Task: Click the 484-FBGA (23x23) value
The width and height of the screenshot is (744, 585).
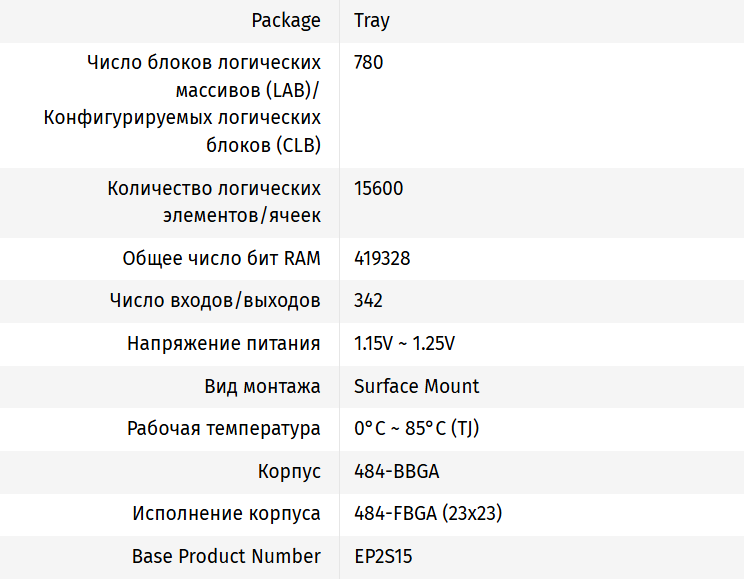Action: point(428,514)
